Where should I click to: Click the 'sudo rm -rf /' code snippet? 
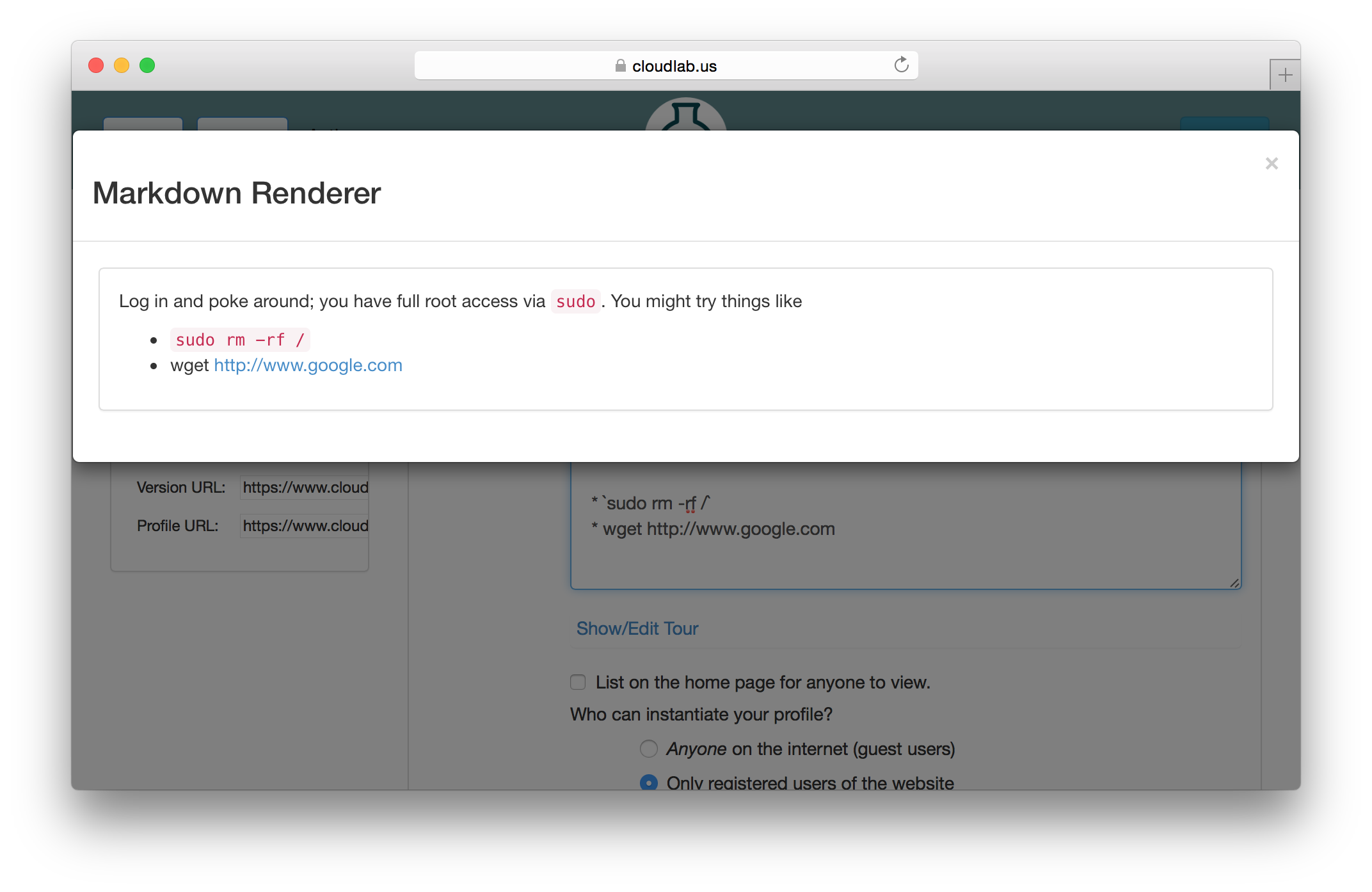240,340
